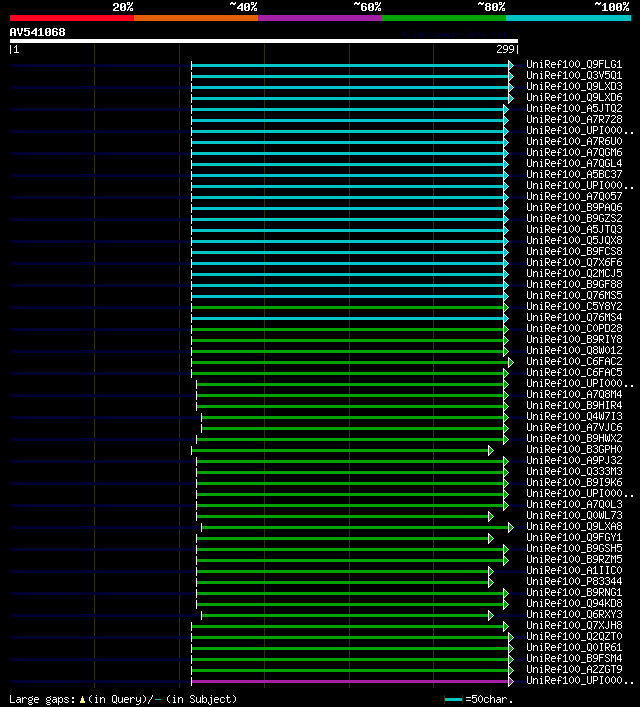Select hit label UniRef100_Q2MCJ5
640x707 pixels.
(x=574, y=273)
